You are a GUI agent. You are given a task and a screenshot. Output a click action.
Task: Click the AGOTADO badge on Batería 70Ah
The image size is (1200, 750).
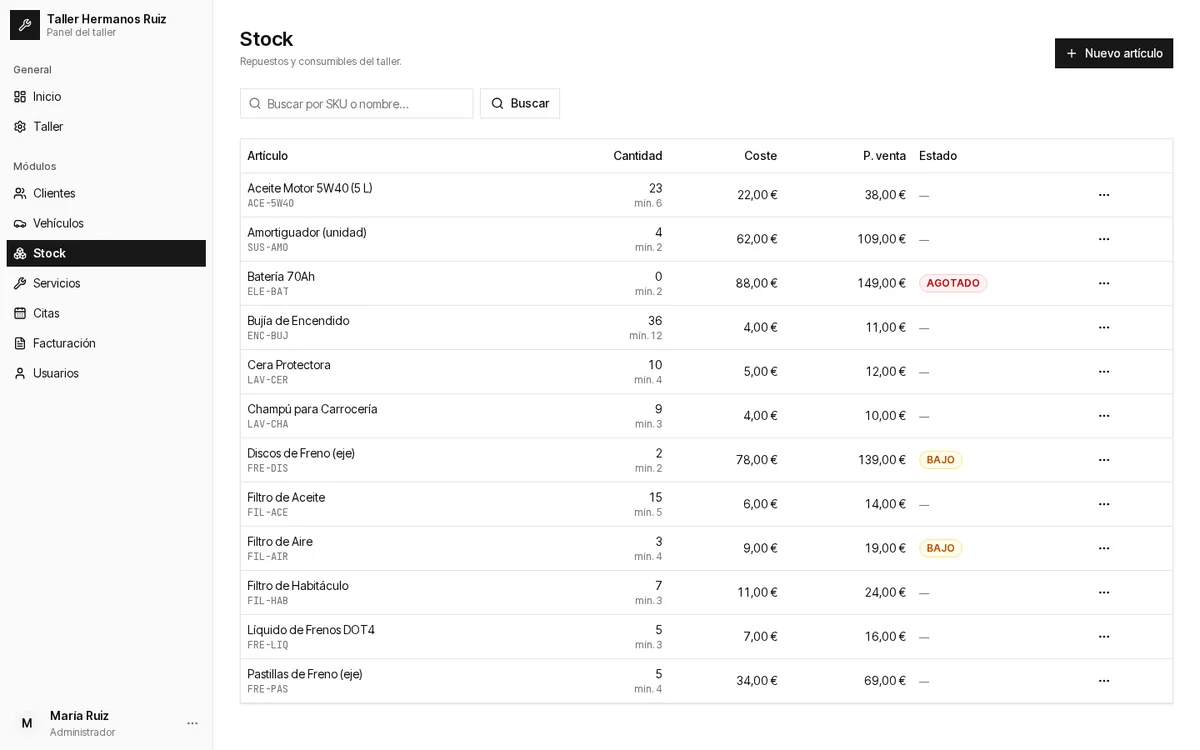click(953, 283)
